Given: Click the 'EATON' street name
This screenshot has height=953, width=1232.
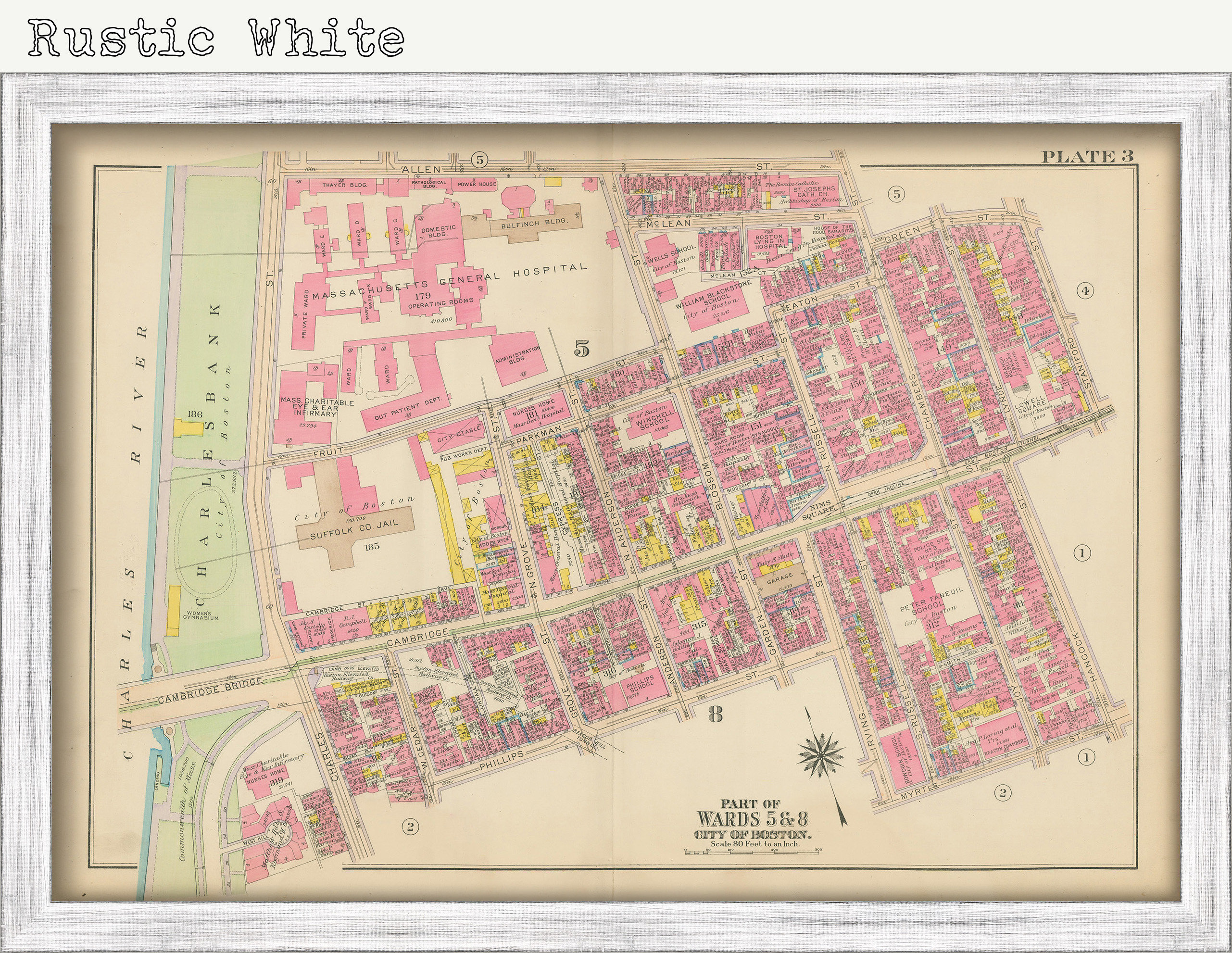Looking at the screenshot, I should (x=802, y=304).
